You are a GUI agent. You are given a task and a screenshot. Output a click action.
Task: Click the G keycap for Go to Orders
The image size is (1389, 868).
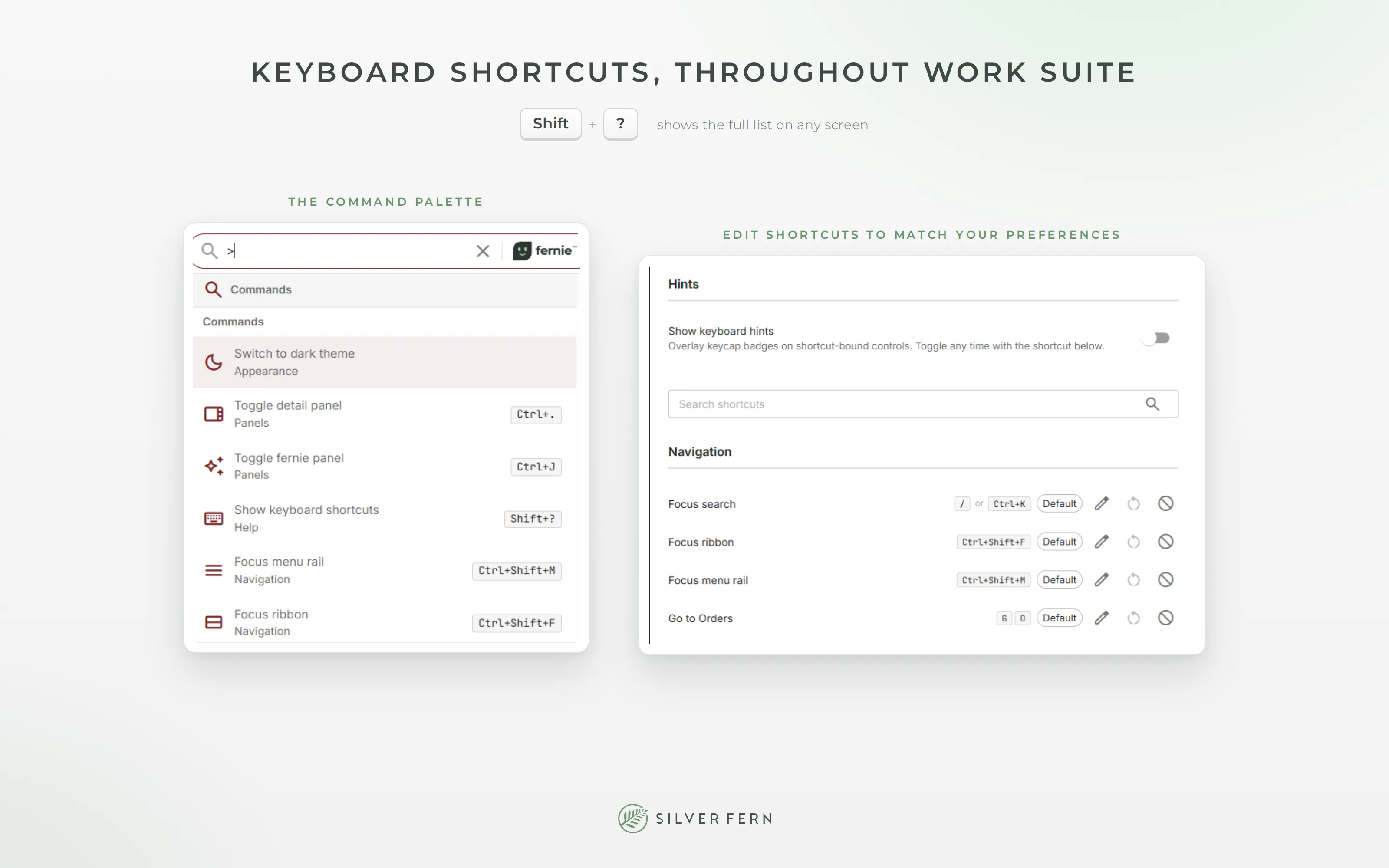point(1004,618)
